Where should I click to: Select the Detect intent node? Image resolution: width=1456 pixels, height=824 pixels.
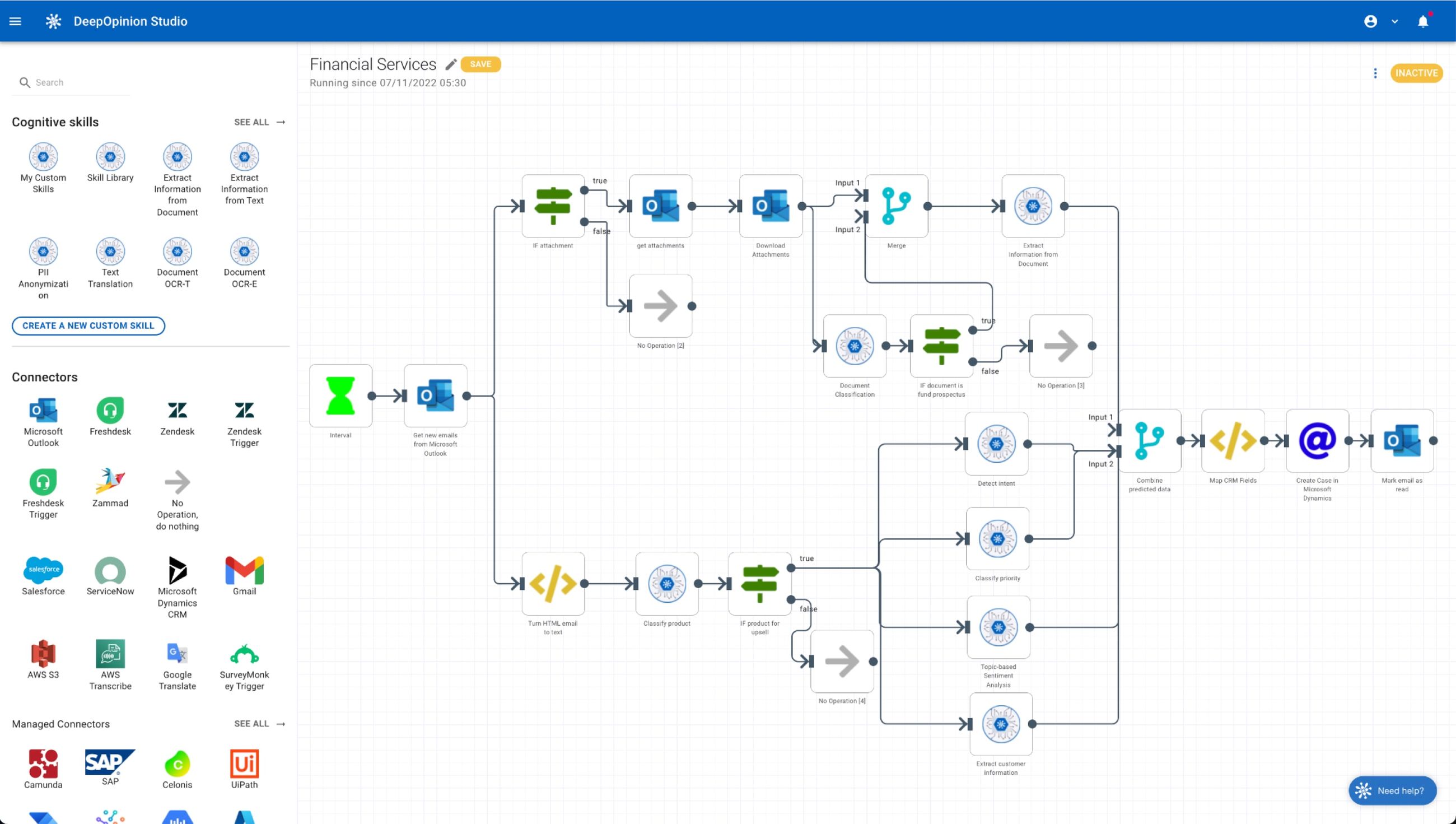point(996,444)
